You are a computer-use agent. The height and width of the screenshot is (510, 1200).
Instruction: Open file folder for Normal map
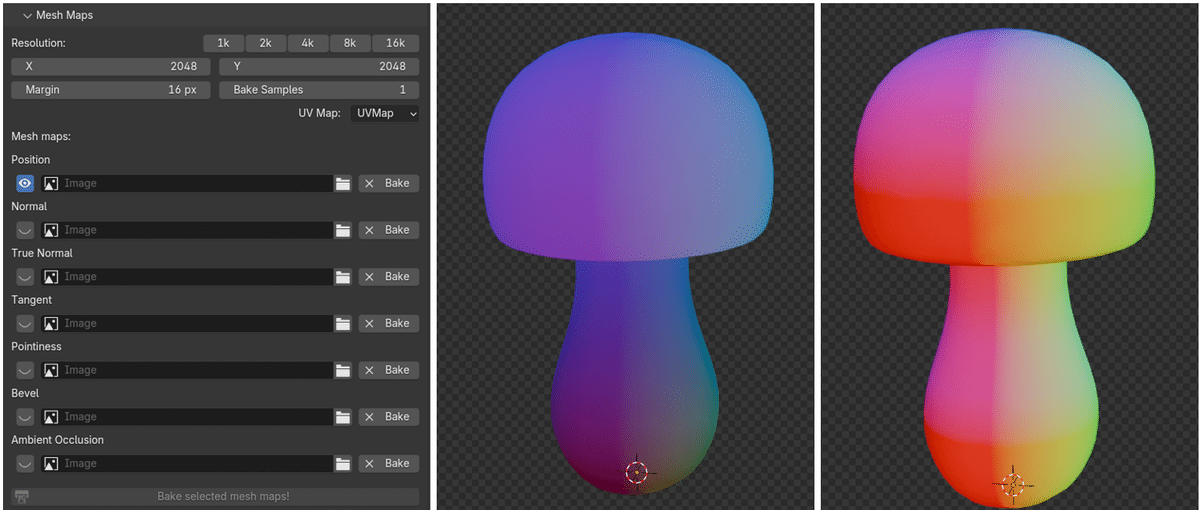click(x=343, y=230)
